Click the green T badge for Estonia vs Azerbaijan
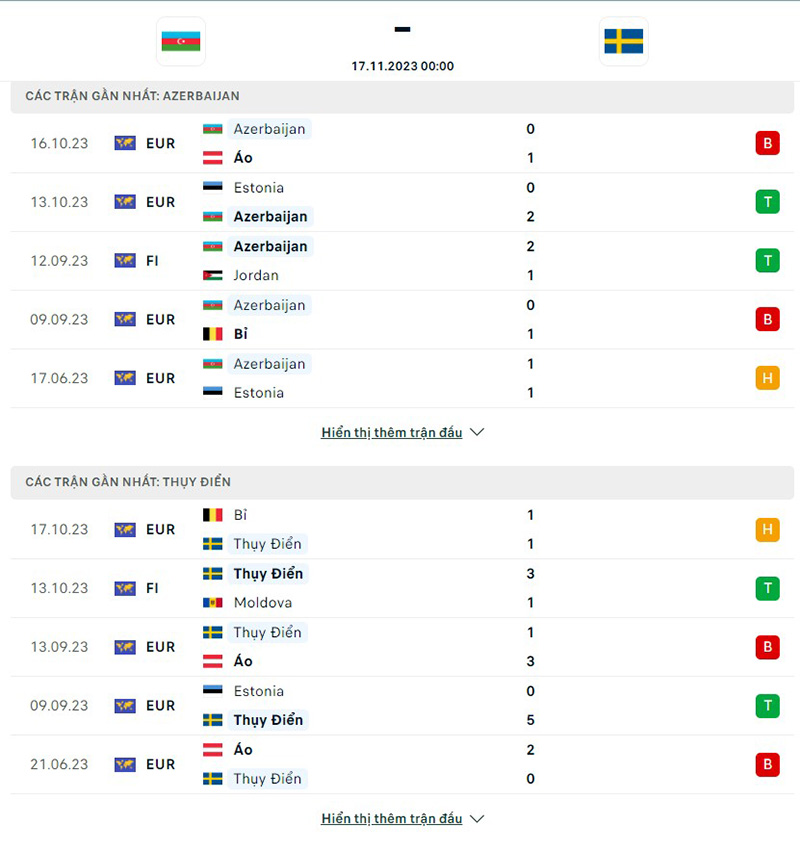This screenshot has height=851, width=800. [767, 202]
